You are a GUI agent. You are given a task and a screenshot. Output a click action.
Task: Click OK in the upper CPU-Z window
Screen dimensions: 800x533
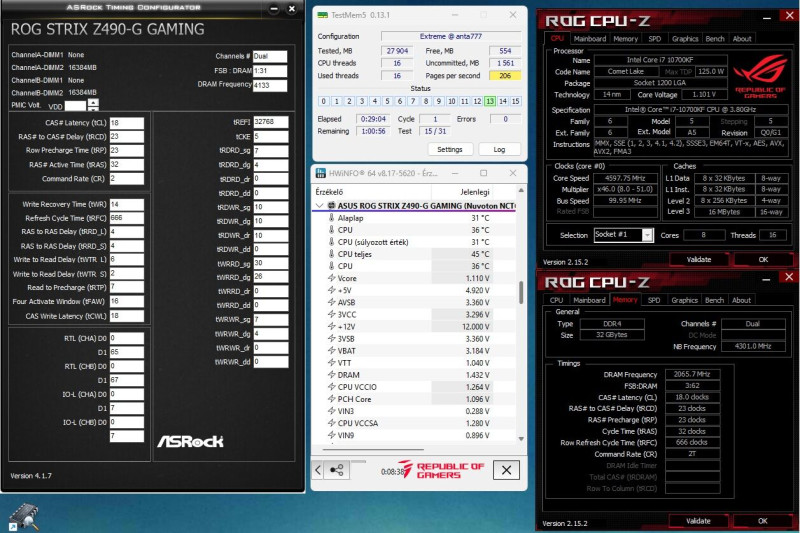point(763,259)
